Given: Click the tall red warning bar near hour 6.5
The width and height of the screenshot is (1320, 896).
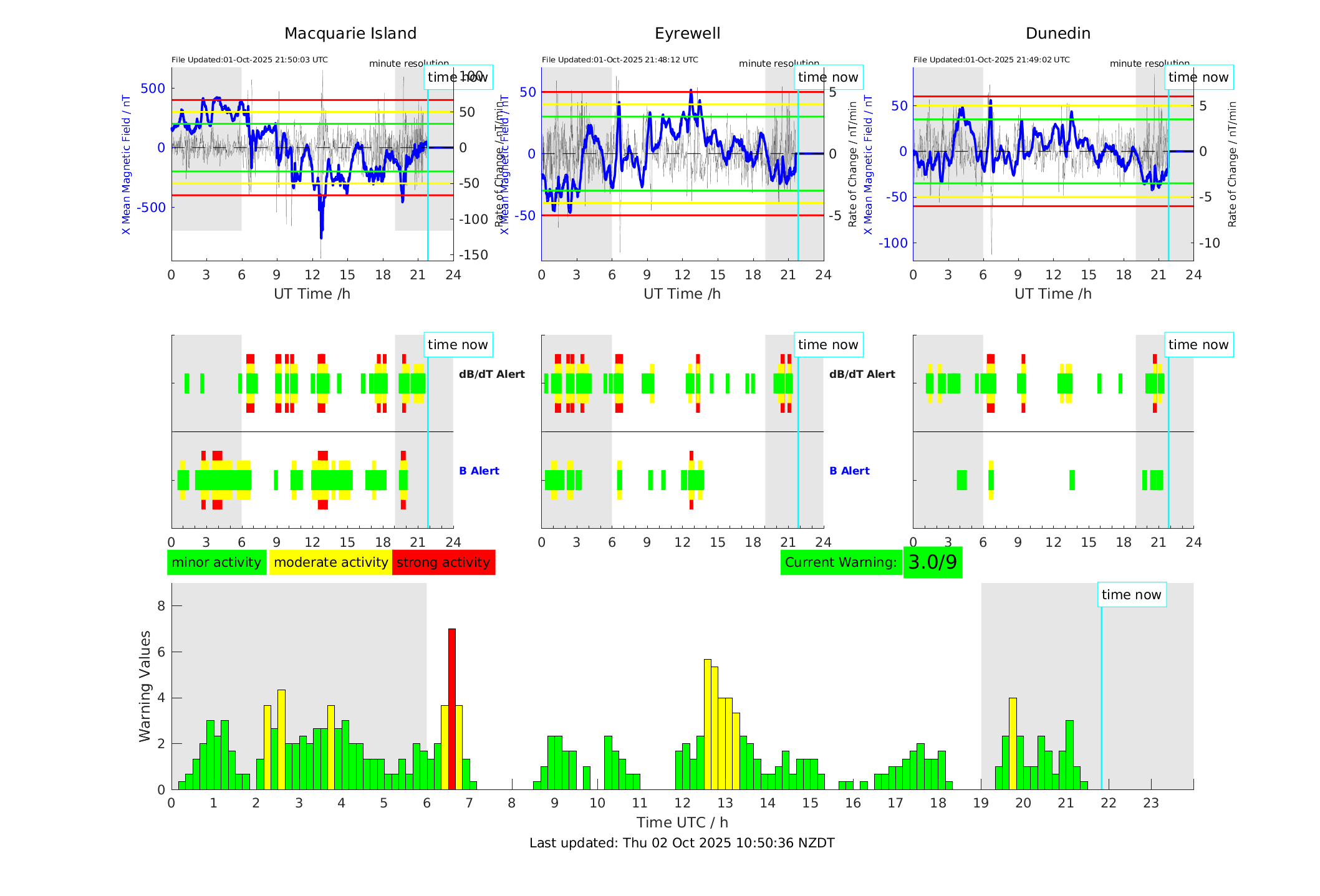Looking at the screenshot, I should 452,708.
